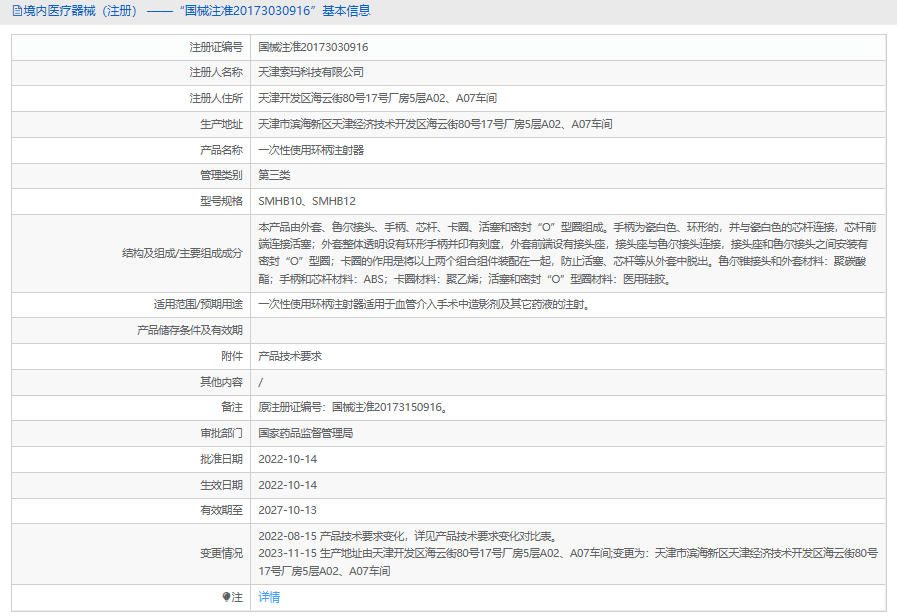
Task: Click the 适用范围/预期用途 description text
Action: click(423, 304)
